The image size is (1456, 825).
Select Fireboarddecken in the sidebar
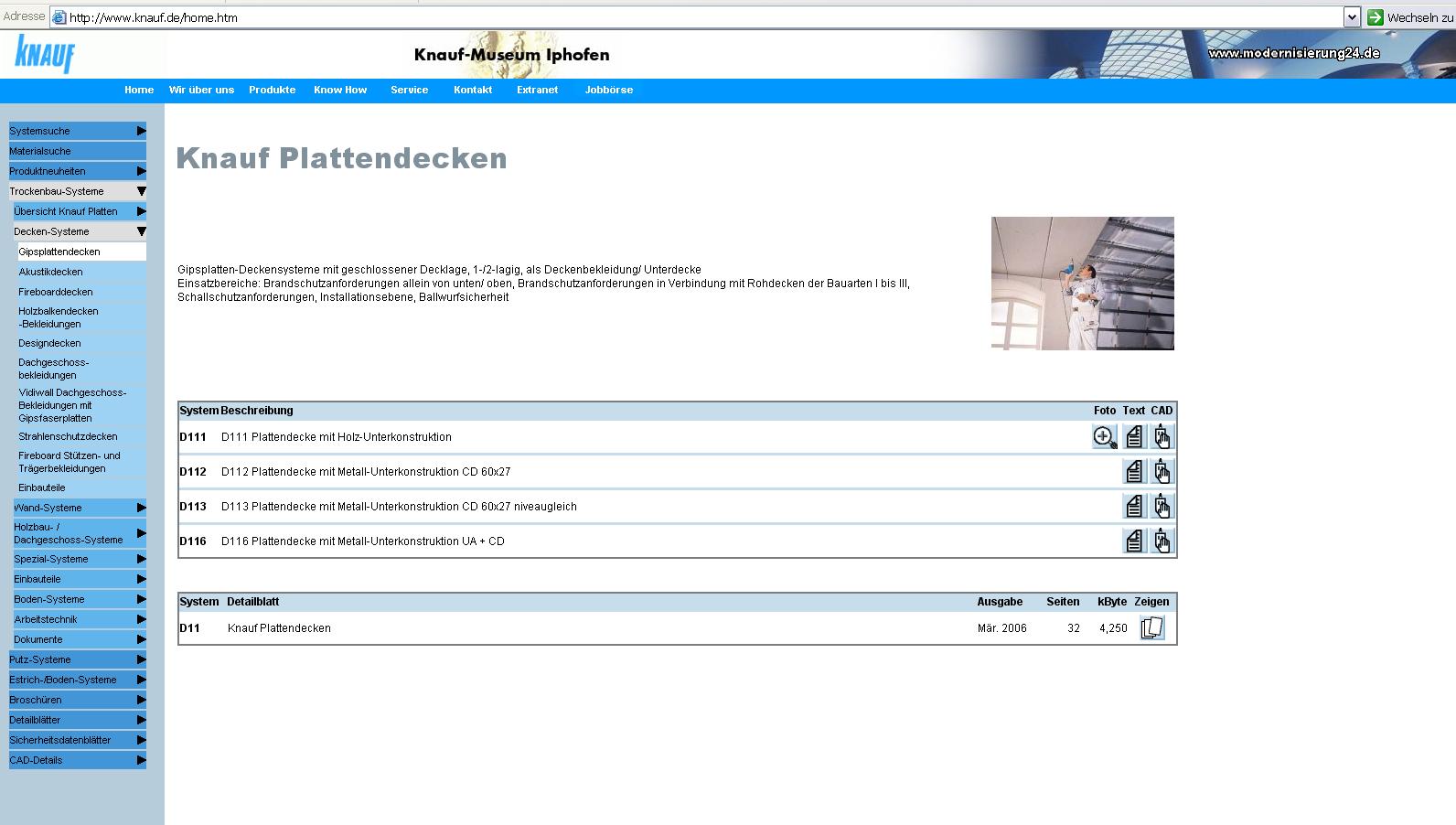pyautogui.click(x=81, y=292)
